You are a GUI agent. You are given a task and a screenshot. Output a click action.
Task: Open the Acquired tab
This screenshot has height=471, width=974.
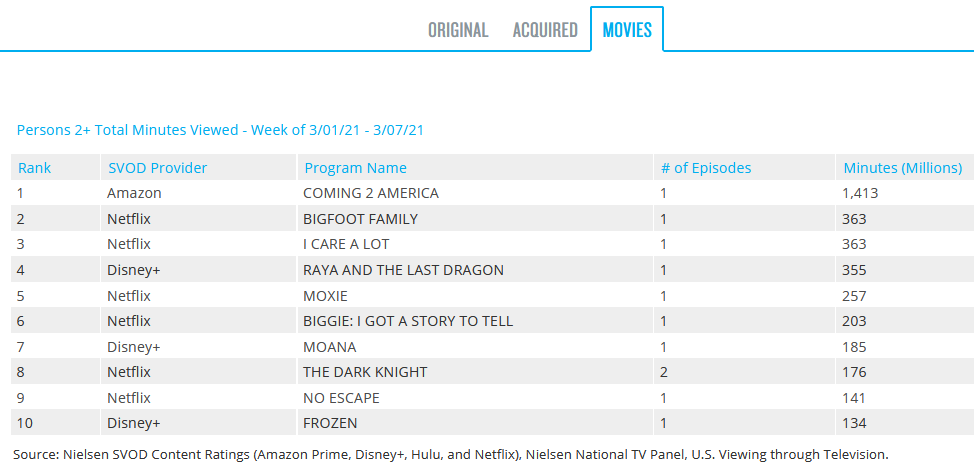click(545, 30)
